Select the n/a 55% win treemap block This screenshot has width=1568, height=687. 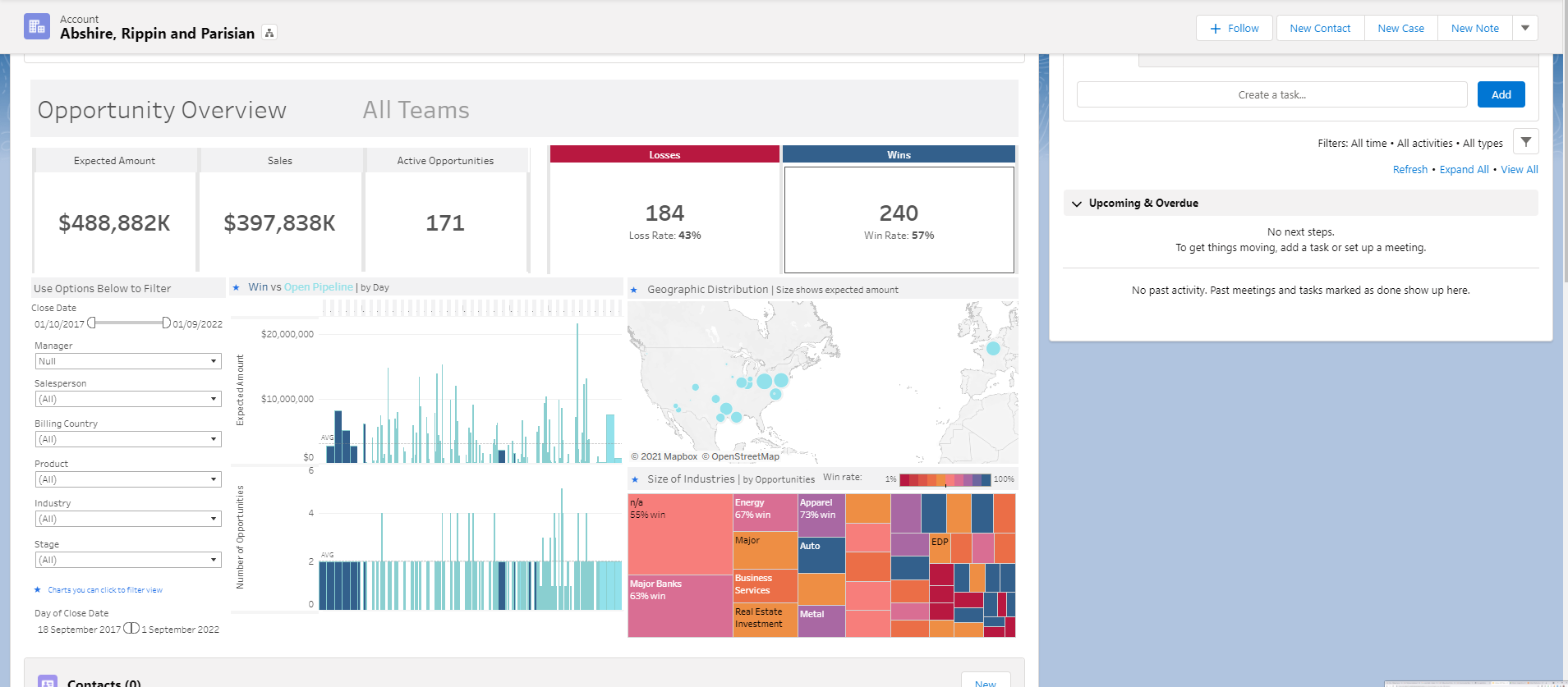[x=680, y=534]
